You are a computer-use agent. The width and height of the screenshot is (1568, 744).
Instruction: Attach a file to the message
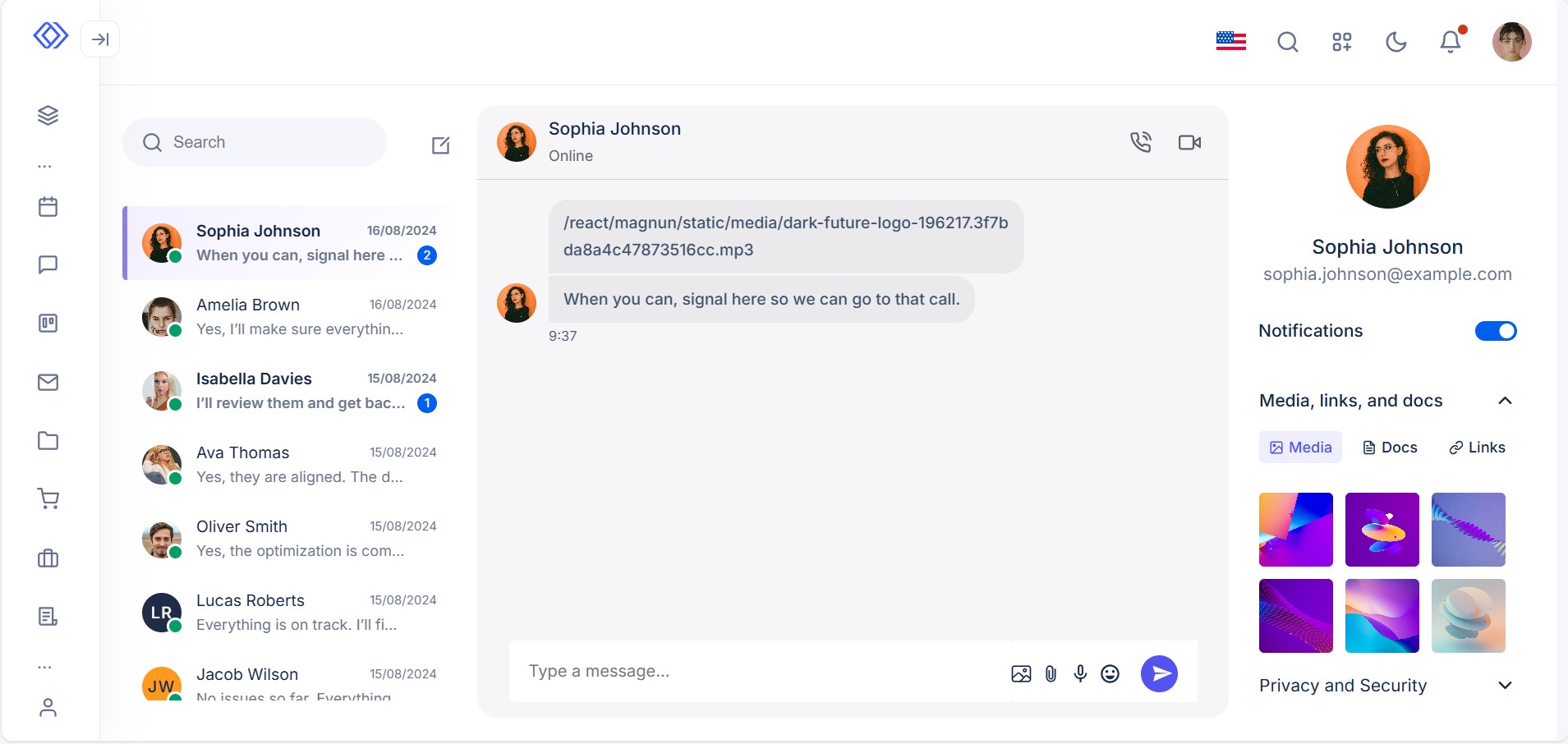point(1051,673)
